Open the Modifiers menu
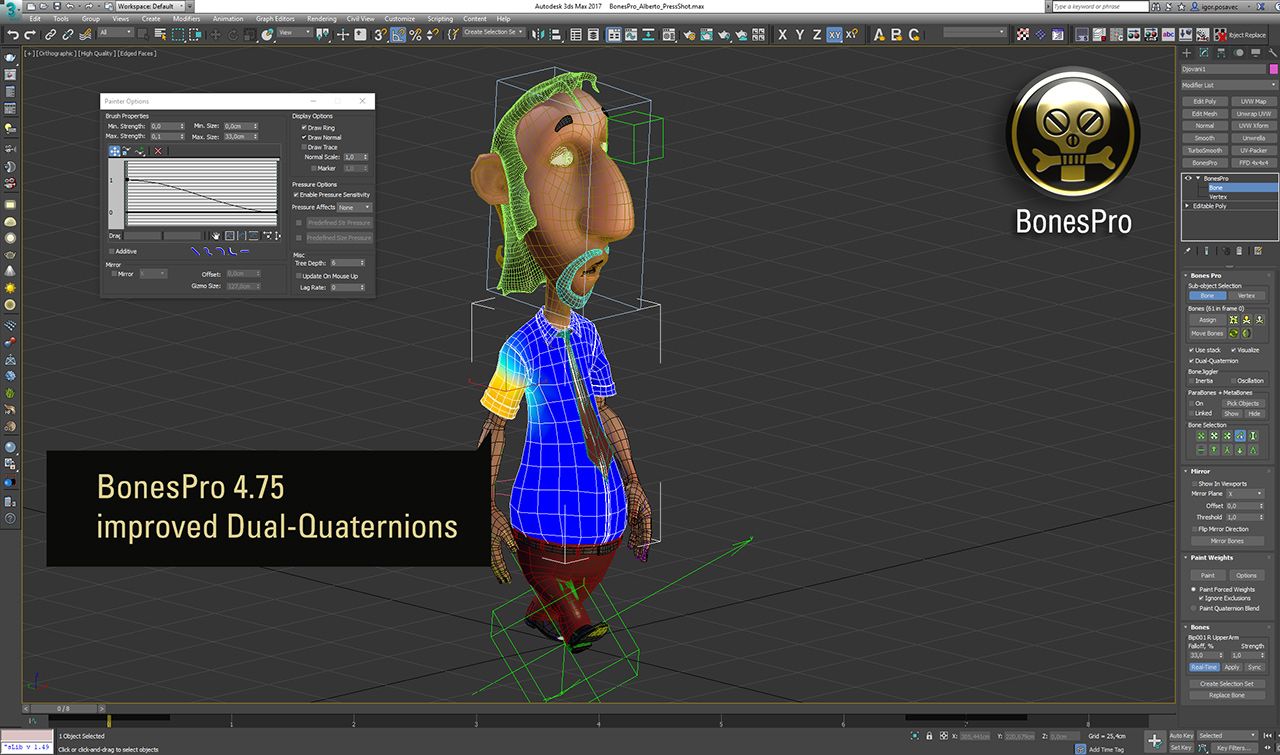Viewport: 1280px width, 755px height. tap(186, 18)
